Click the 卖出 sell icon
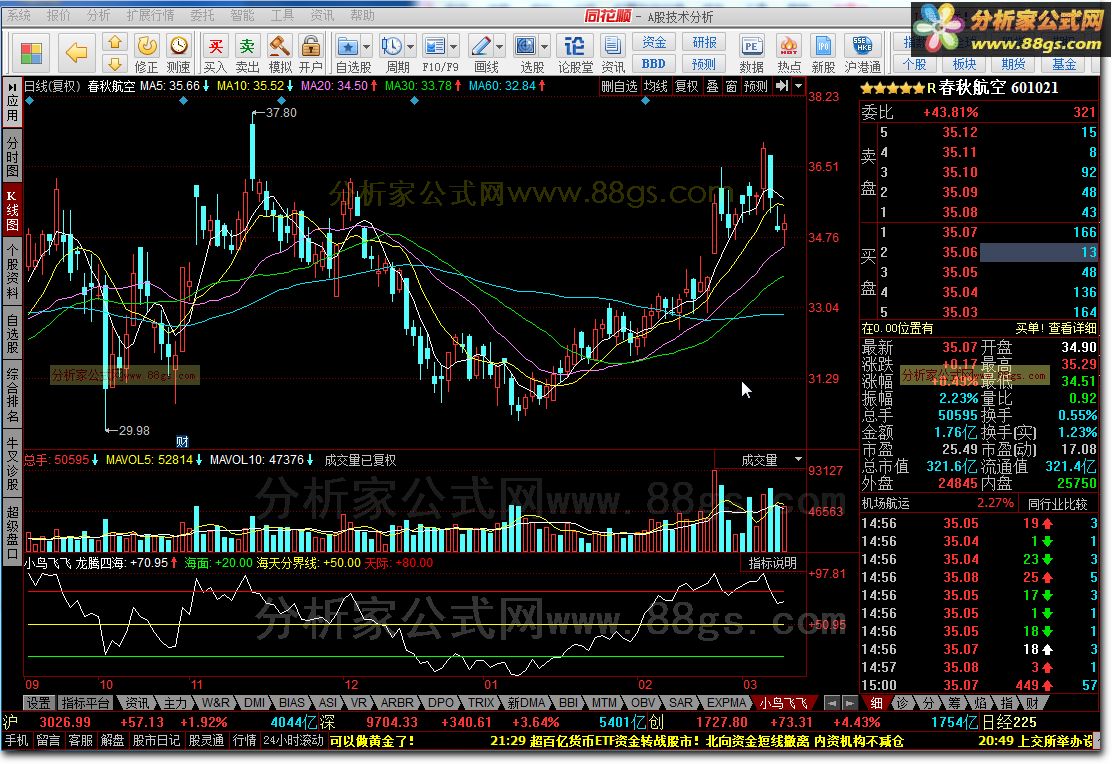 pyautogui.click(x=247, y=53)
